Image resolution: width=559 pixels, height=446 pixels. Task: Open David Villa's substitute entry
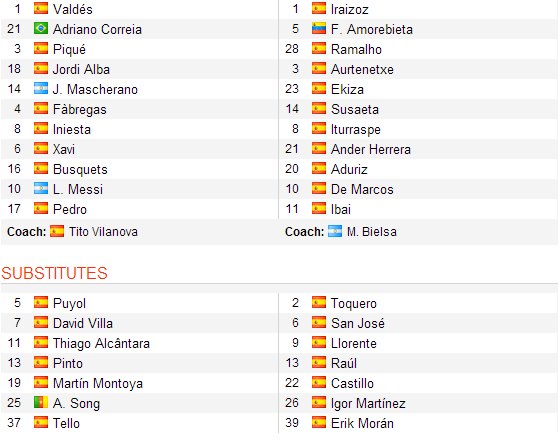click(x=83, y=323)
